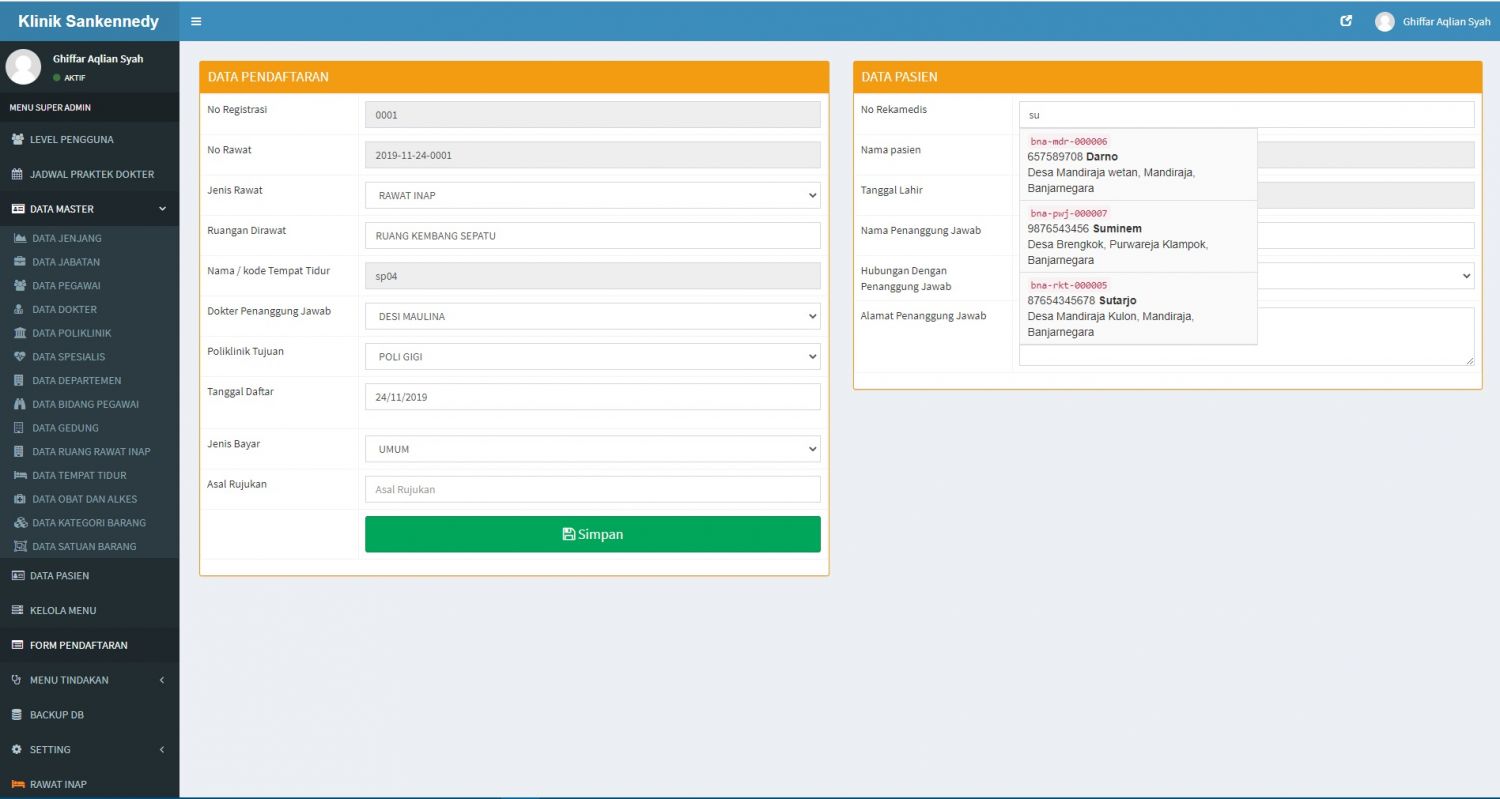Click the external link icon in top navbar

tap(1345, 20)
